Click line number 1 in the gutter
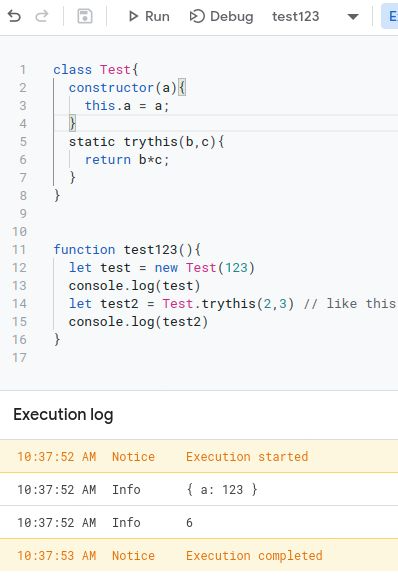Image resolution: width=398 pixels, height=586 pixels. click(x=23, y=70)
